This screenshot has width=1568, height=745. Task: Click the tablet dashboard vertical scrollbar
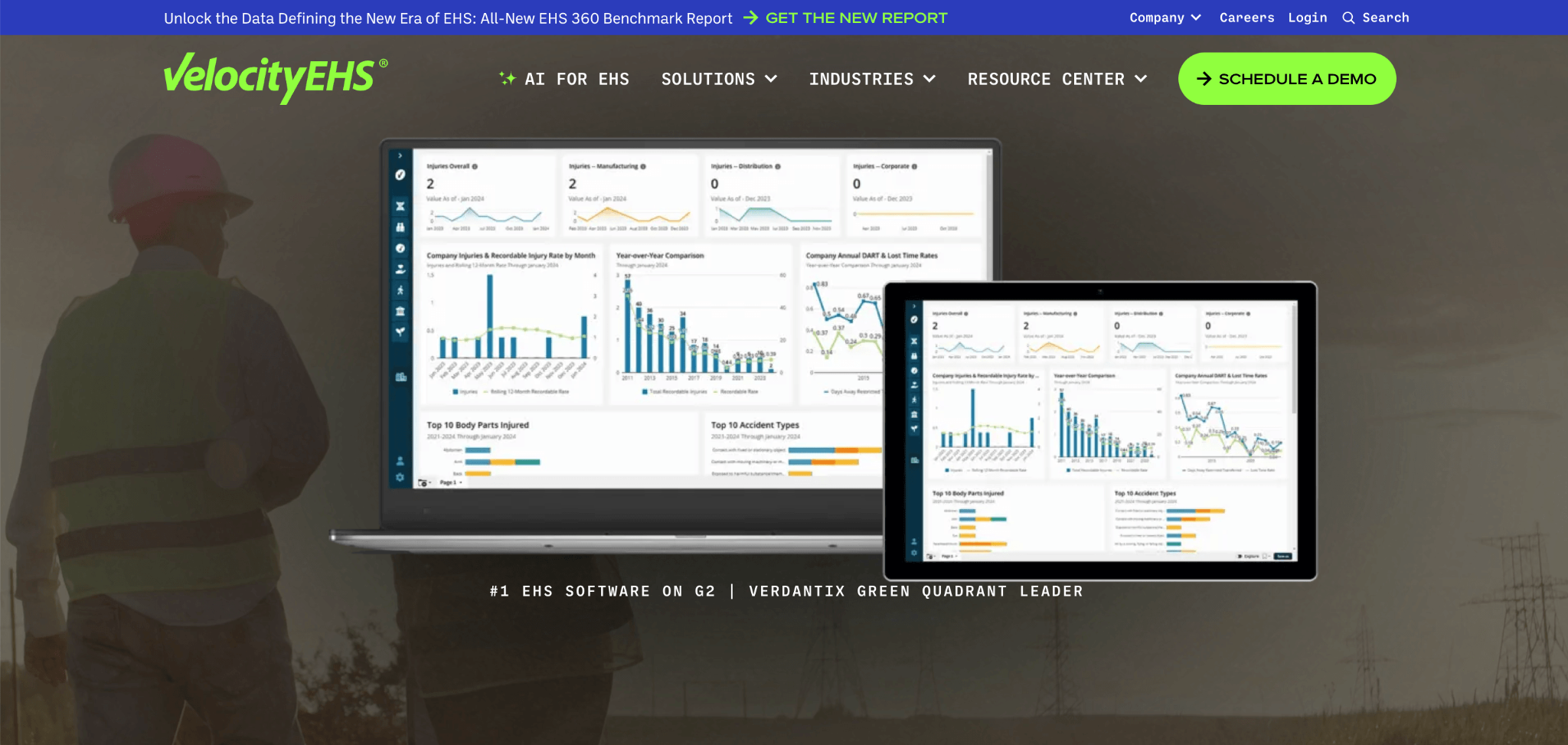[1294, 360]
